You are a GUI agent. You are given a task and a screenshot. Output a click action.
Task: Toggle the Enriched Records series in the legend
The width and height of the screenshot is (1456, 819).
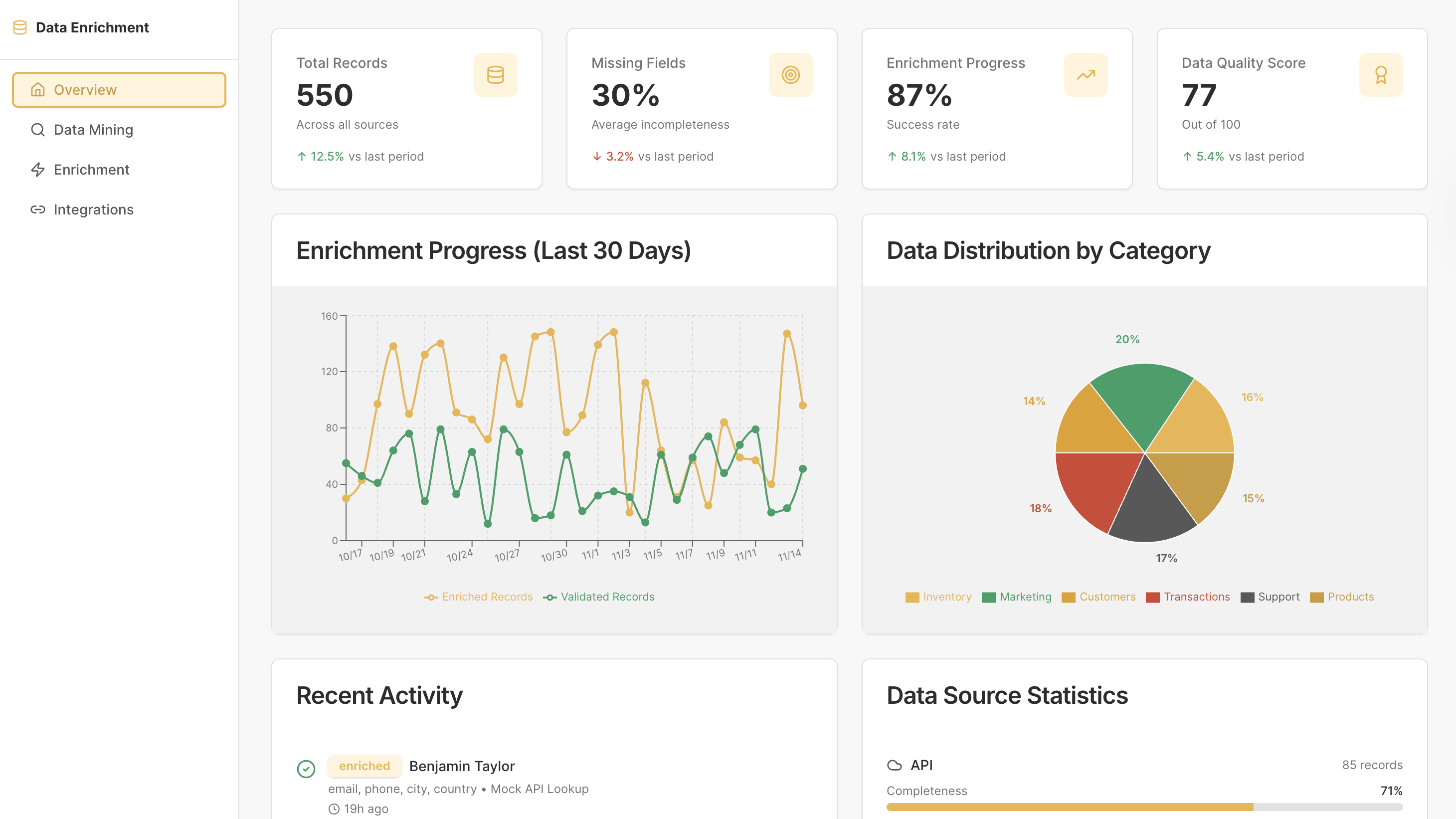point(479,597)
